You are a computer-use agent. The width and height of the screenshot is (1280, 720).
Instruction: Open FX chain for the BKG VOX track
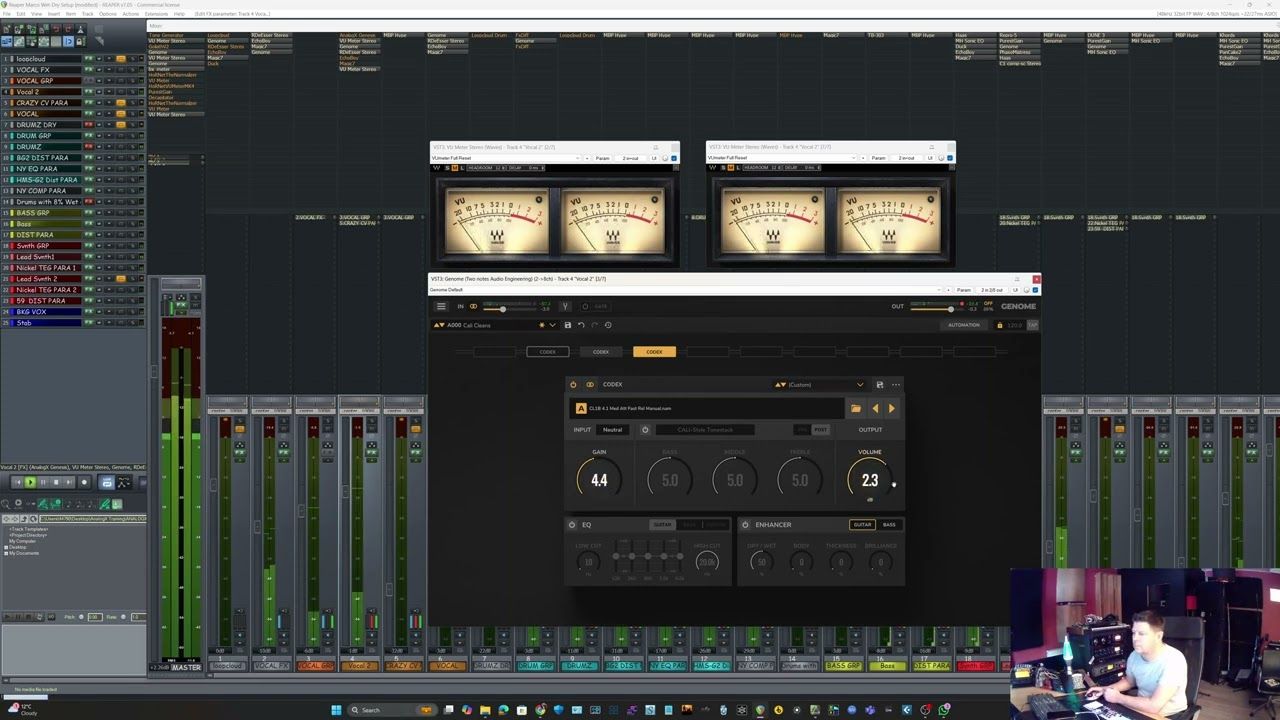coord(89,312)
